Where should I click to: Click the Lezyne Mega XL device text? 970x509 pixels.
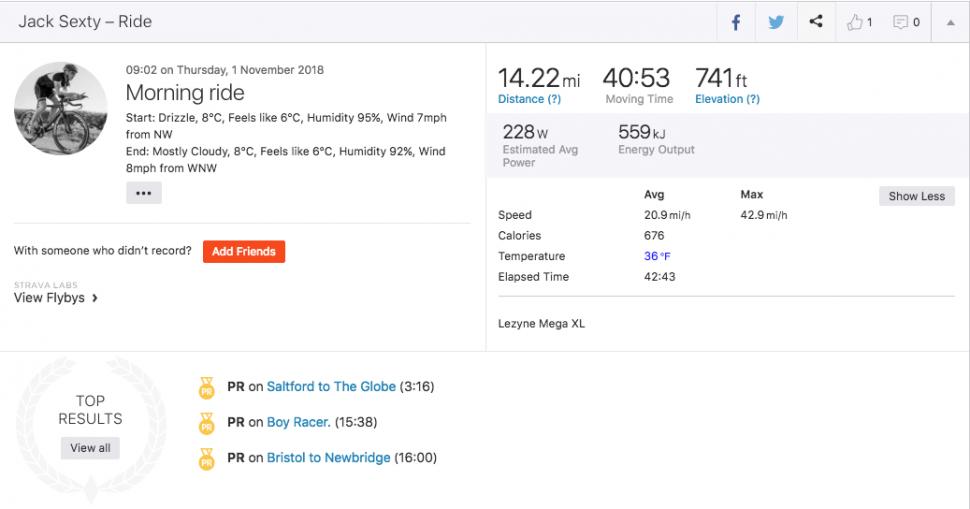(x=541, y=323)
